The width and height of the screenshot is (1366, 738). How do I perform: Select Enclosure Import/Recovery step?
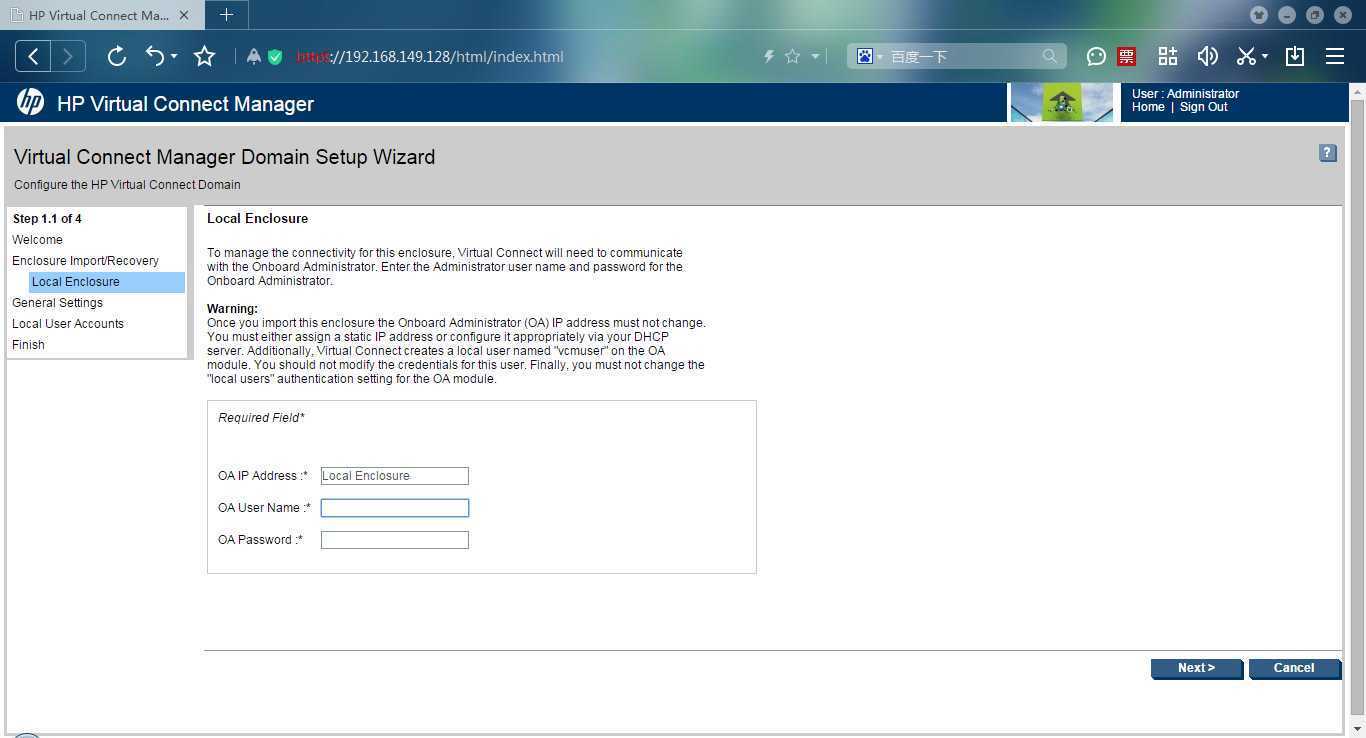[x=85, y=261]
